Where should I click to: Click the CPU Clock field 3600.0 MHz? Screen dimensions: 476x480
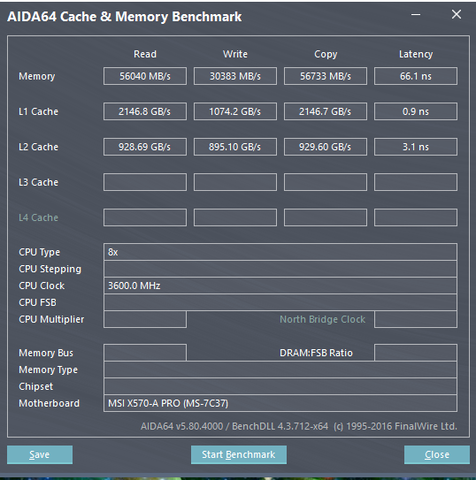(x=280, y=286)
